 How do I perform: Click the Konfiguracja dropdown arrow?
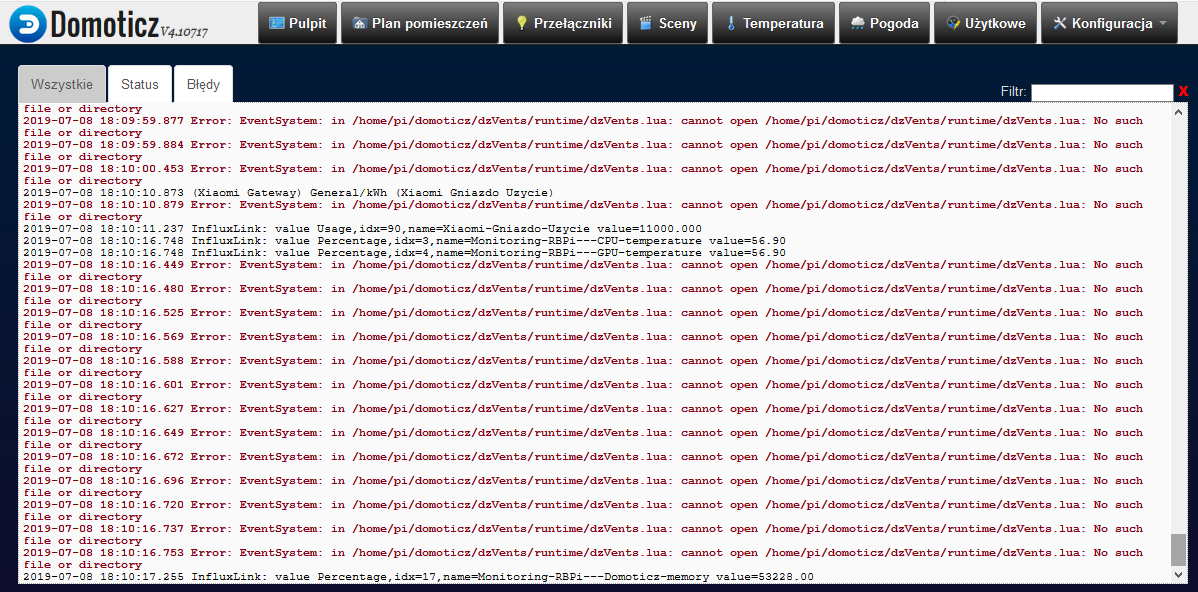[1163, 24]
